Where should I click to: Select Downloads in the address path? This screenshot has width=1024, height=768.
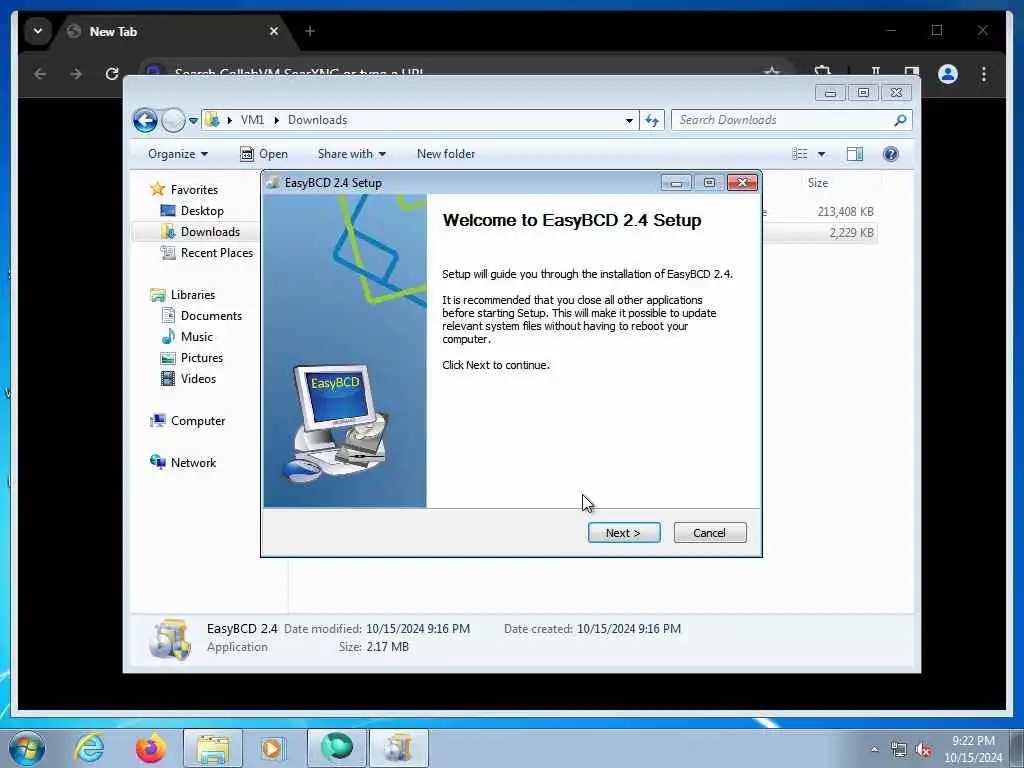click(317, 120)
